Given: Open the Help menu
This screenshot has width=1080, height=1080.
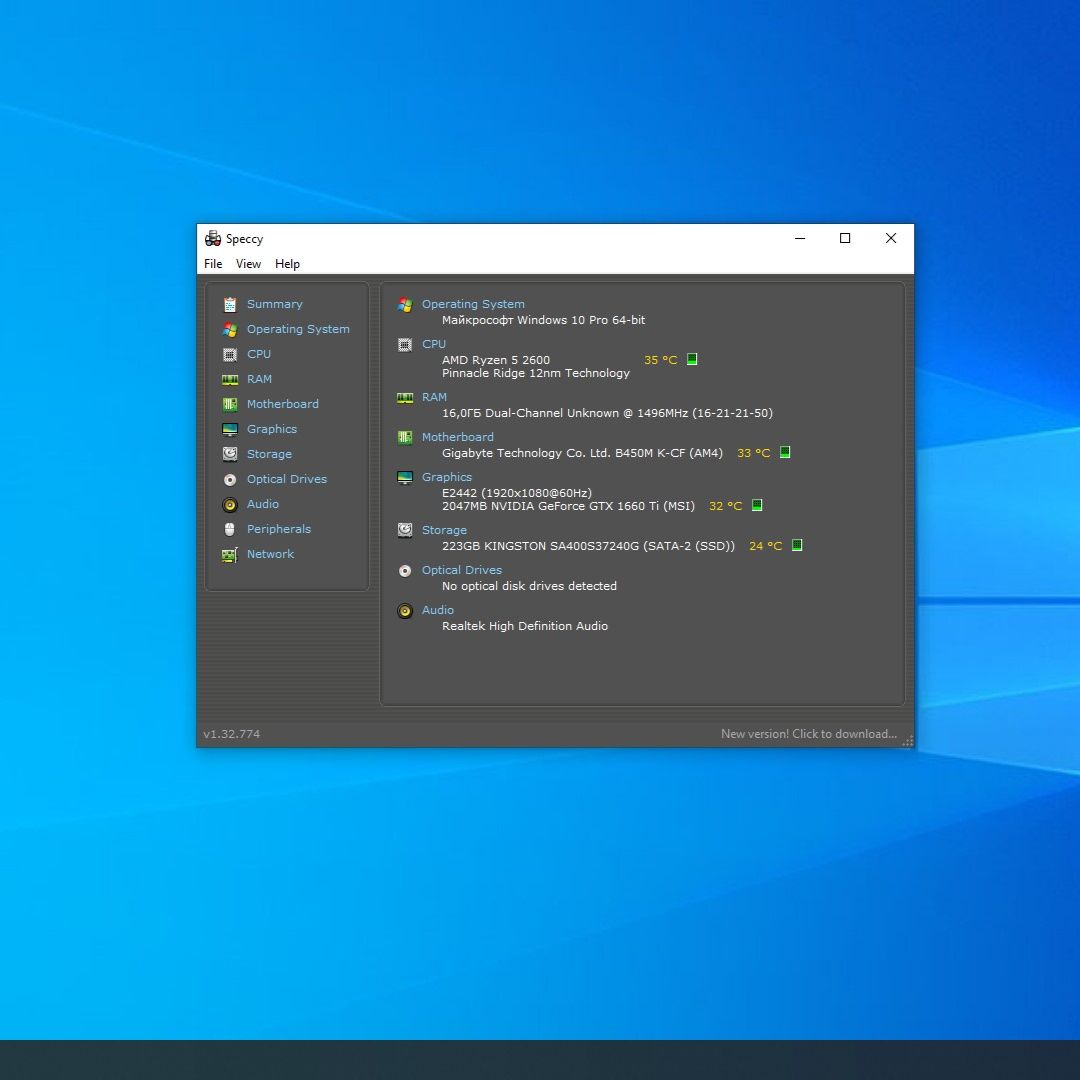Looking at the screenshot, I should 287,264.
